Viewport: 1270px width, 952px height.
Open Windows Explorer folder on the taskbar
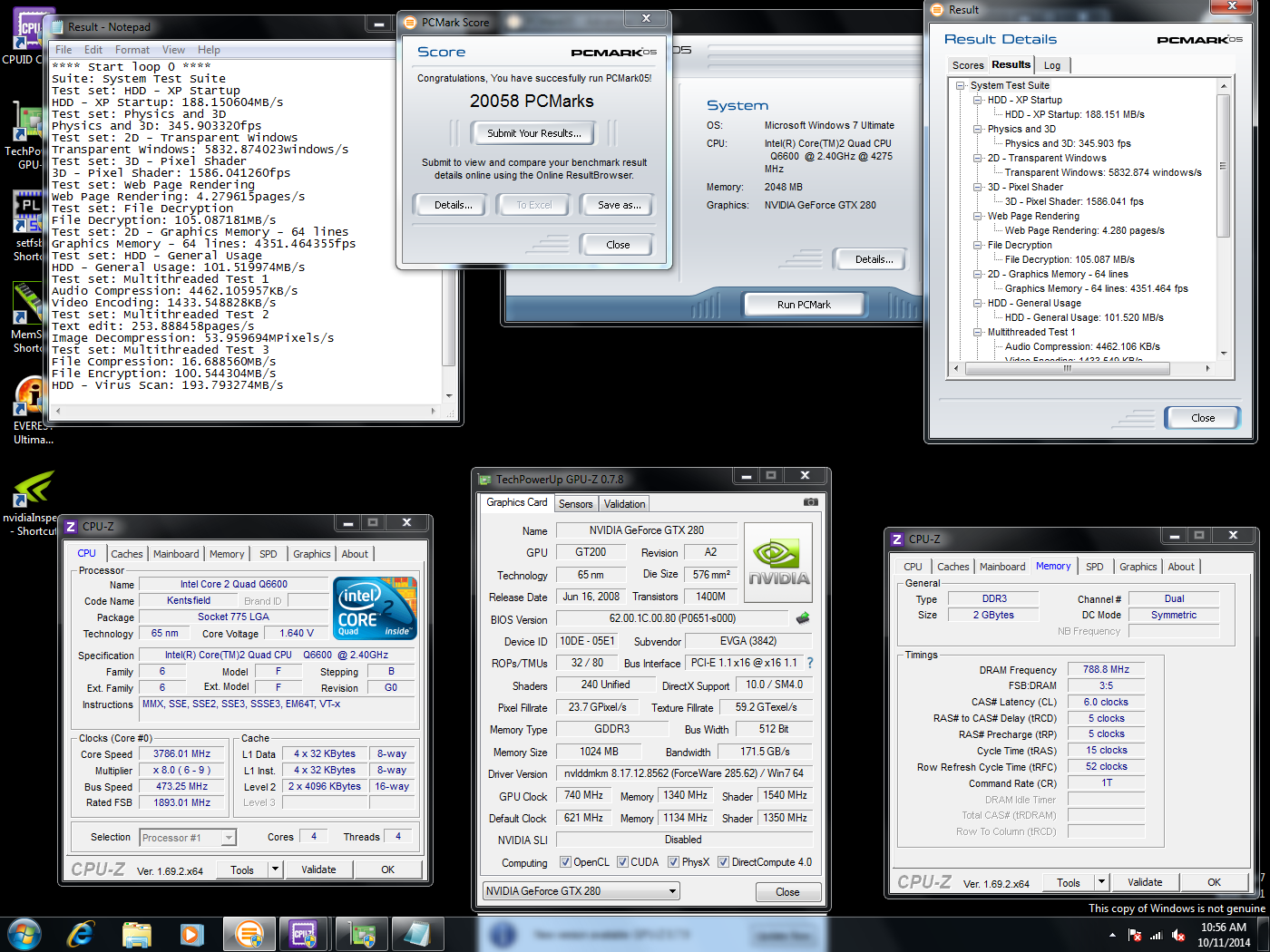(x=137, y=934)
